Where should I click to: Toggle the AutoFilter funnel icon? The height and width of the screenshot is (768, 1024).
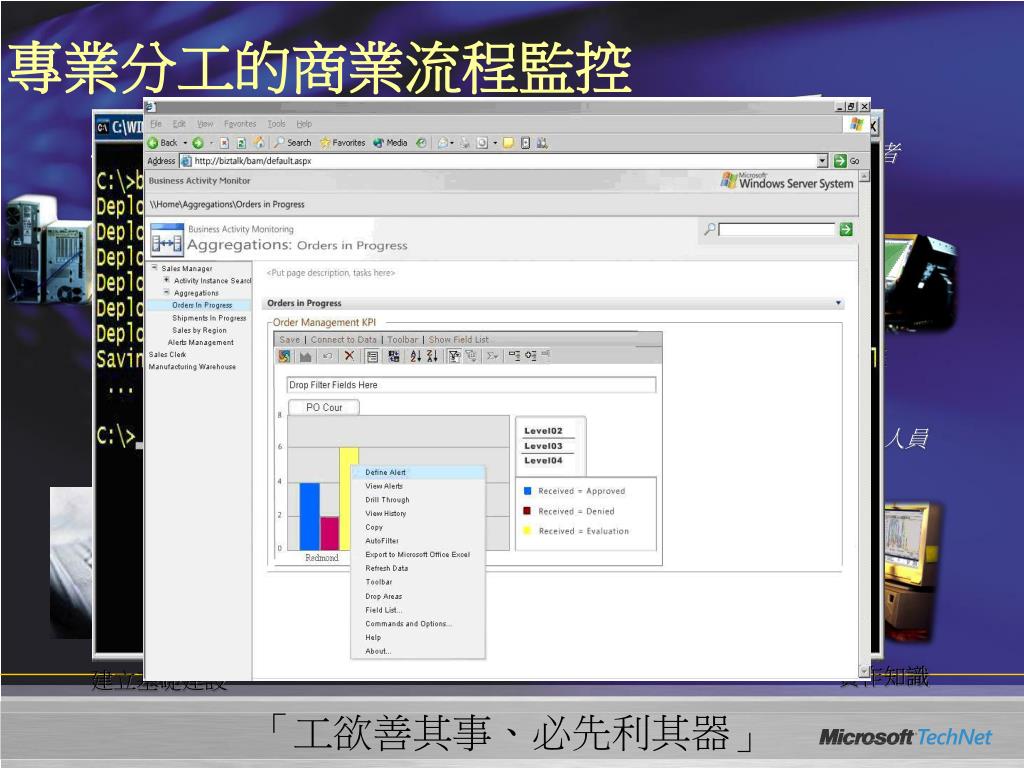[455, 356]
